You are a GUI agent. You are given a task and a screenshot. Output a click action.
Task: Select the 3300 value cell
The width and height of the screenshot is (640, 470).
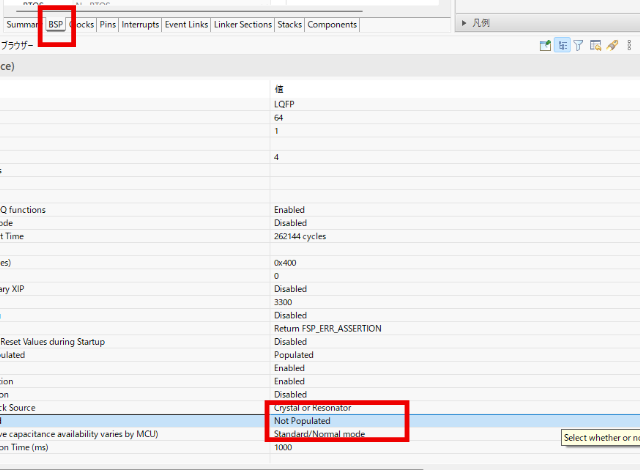pyautogui.click(x=283, y=302)
